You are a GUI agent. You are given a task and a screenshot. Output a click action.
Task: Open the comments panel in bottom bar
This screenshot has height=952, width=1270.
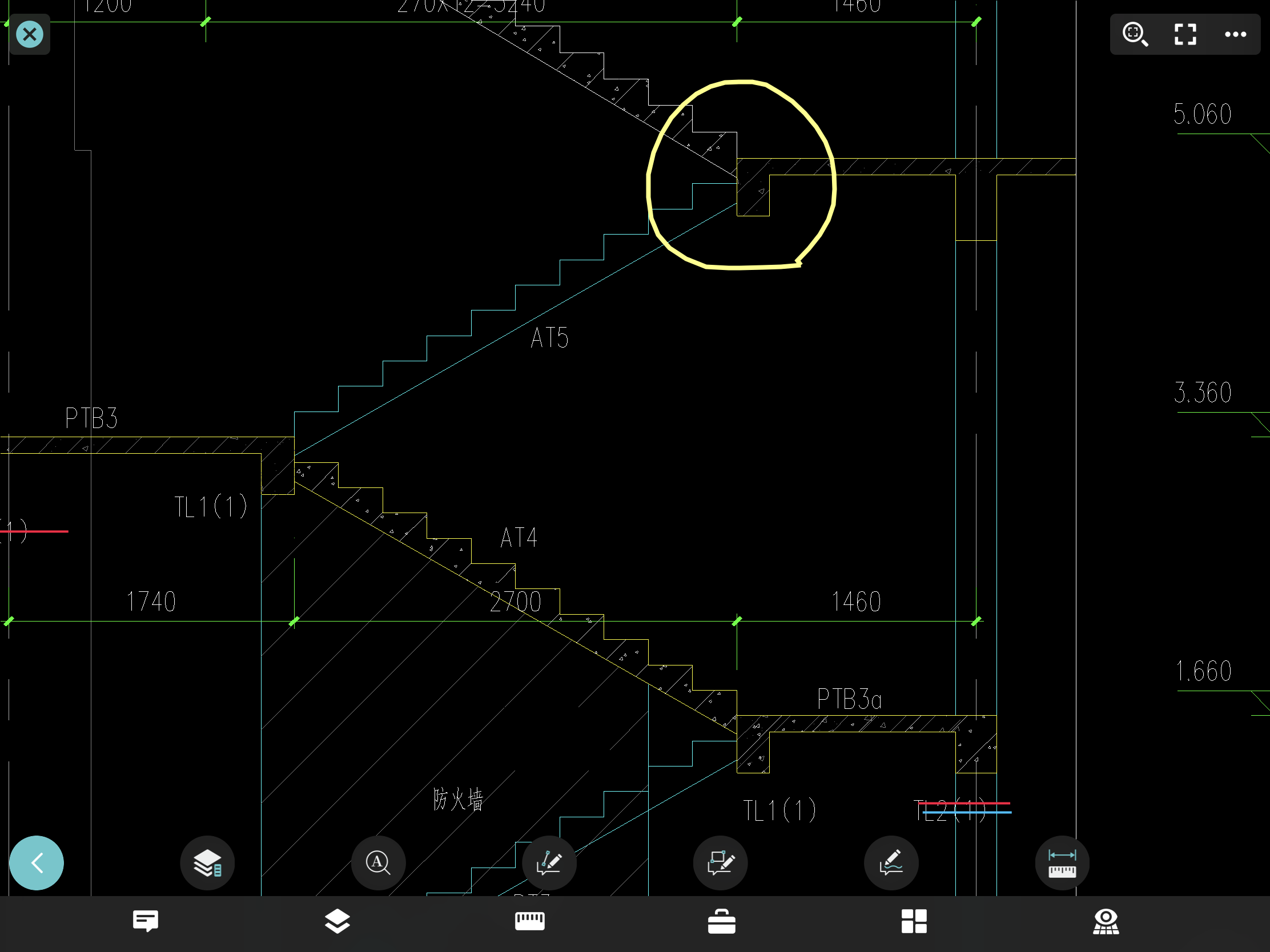click(145, 921)
